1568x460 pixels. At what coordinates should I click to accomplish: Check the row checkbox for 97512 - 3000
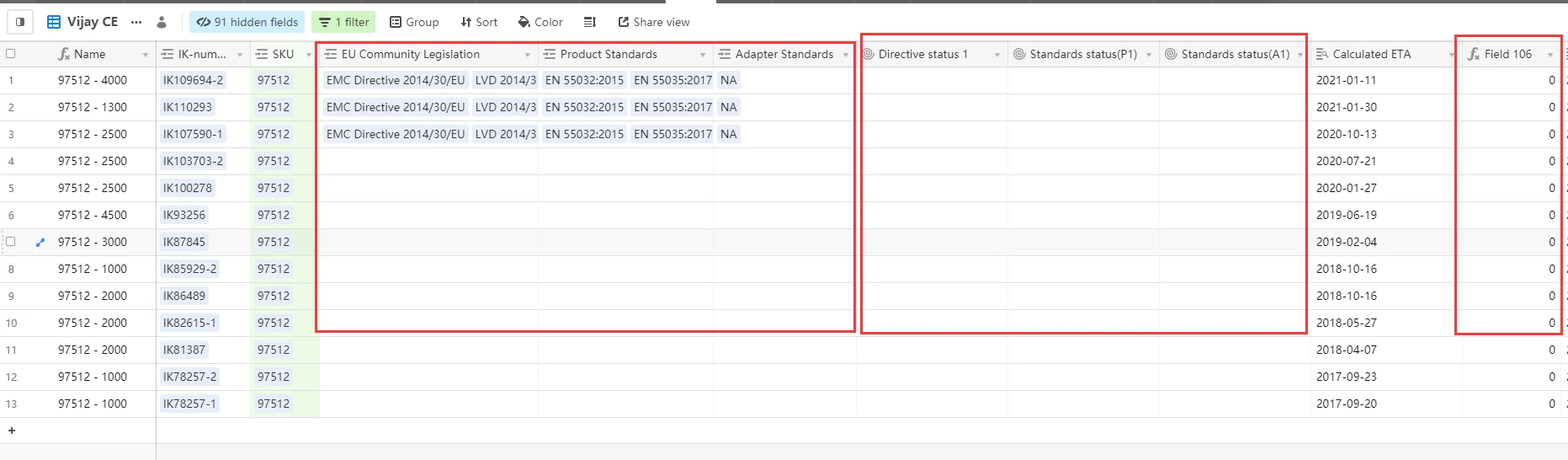11,242
